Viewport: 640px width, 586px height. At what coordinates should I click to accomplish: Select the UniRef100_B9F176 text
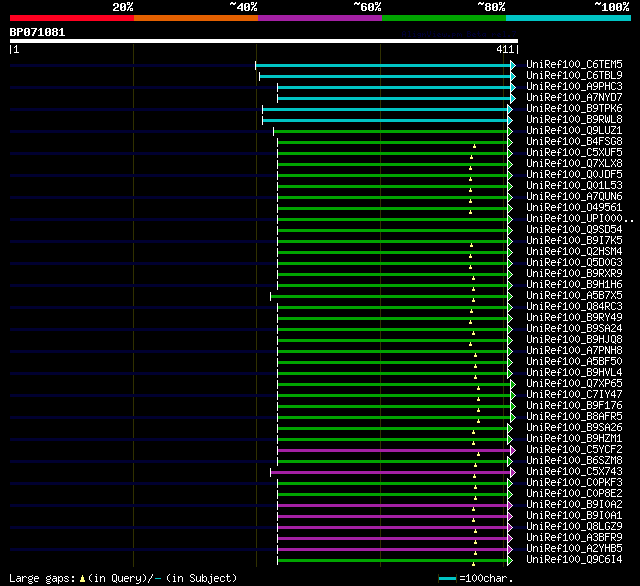pos(574,406)
